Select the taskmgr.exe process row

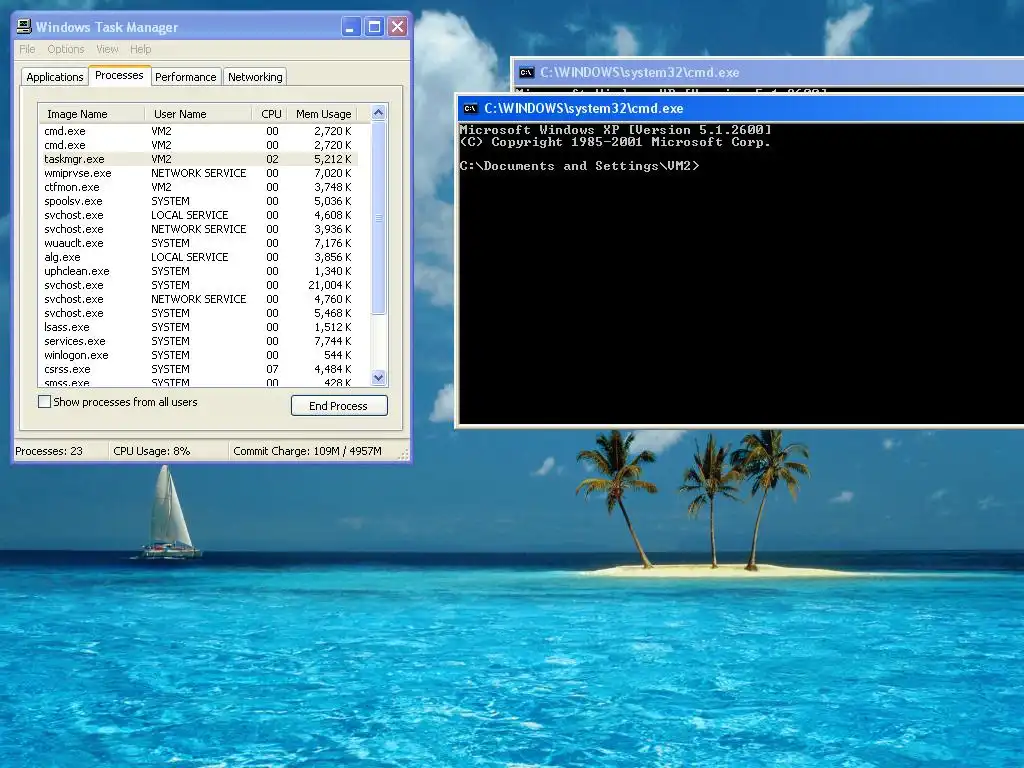pyautogui.click(x=199, y=159)
